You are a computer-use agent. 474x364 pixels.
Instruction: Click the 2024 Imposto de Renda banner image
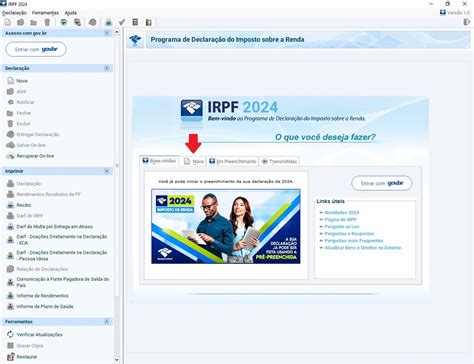[226, 226]
